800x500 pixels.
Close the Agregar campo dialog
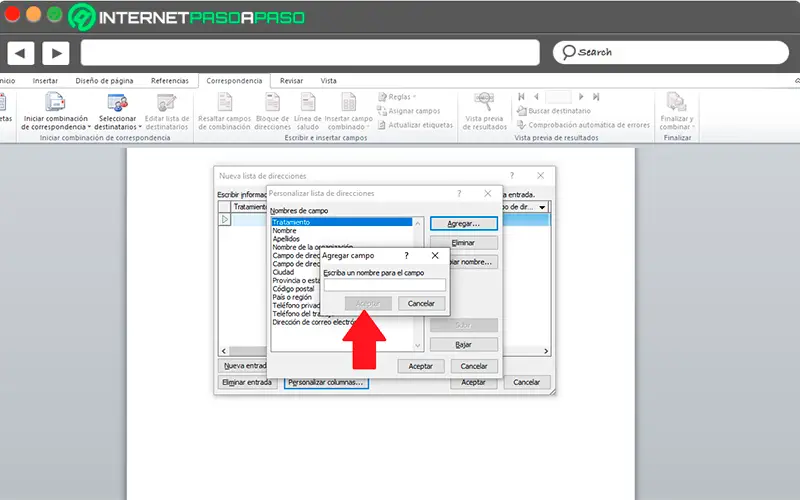[435, 256]
